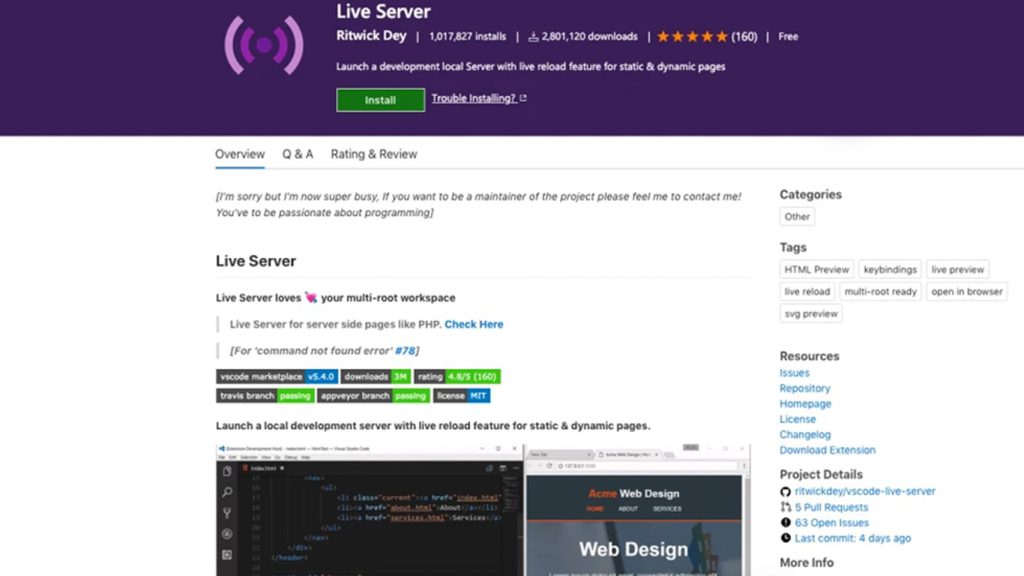Click the GitHub icon beside ritwickdey/vscode-live-server
Image resolution: width=1024 pixels, height=576 pixels.
point(785,492)
